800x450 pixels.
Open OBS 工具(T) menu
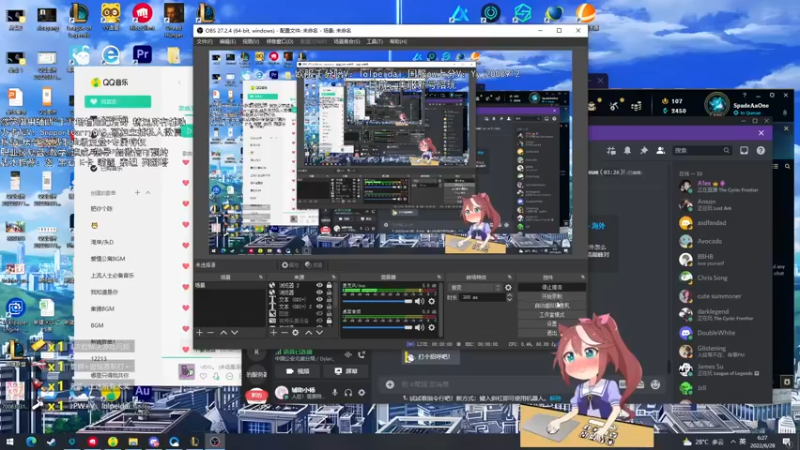pyautogui.click(x=374, y=41)
